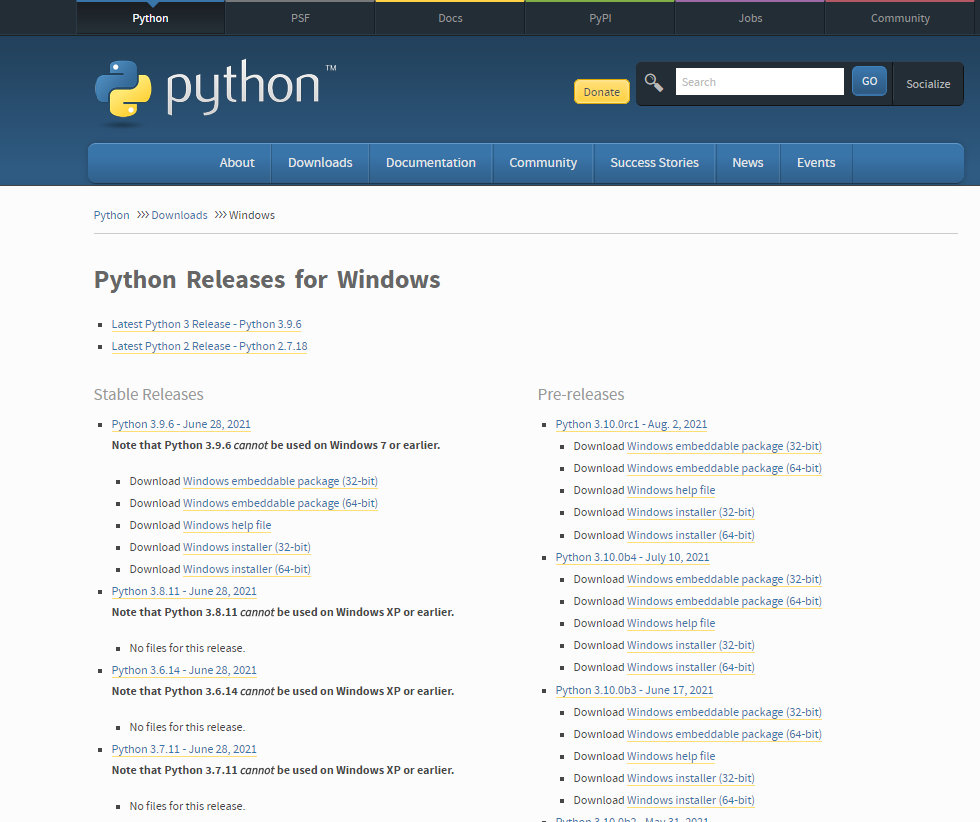This screenshot has height=822, width=980.
Task: Click the "Windows" breadcrumb text
Action: [252, 215]
